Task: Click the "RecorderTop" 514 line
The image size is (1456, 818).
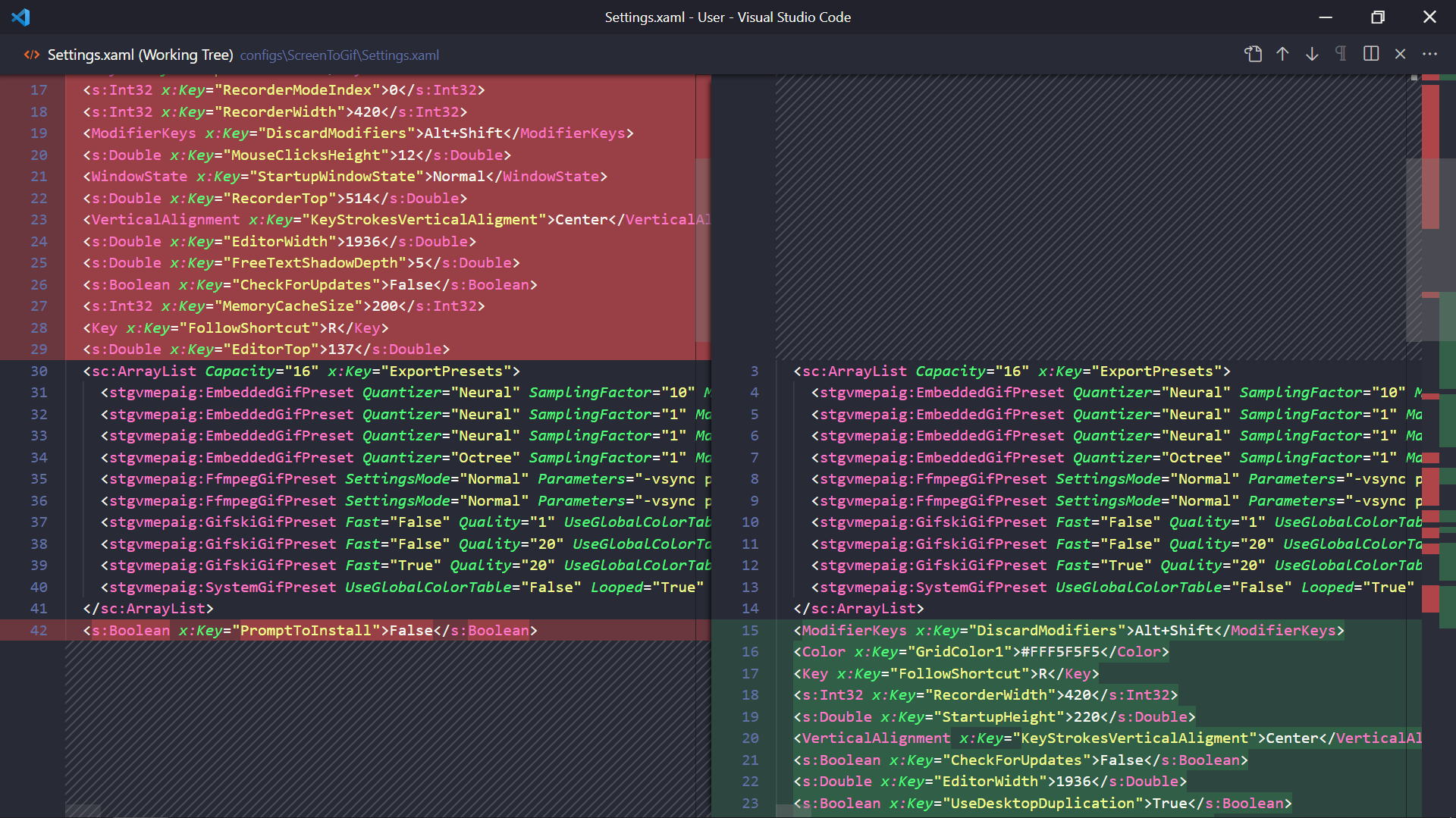Action: point(275,198)
